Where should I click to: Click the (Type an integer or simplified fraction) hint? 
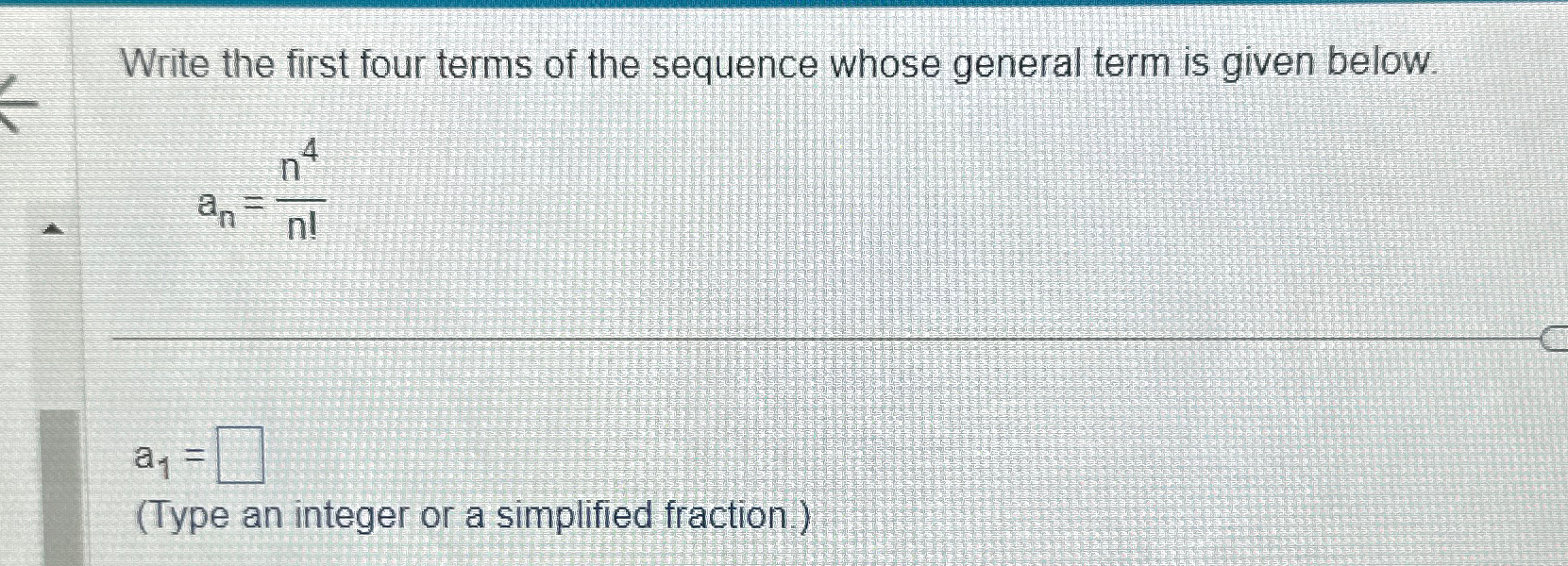pos(470,514)
